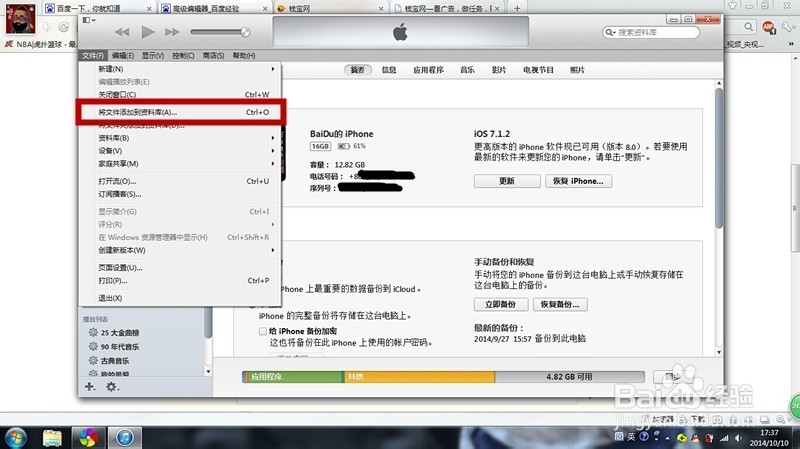
Task: Click the rewind previous track button
Action: point(122,32)
